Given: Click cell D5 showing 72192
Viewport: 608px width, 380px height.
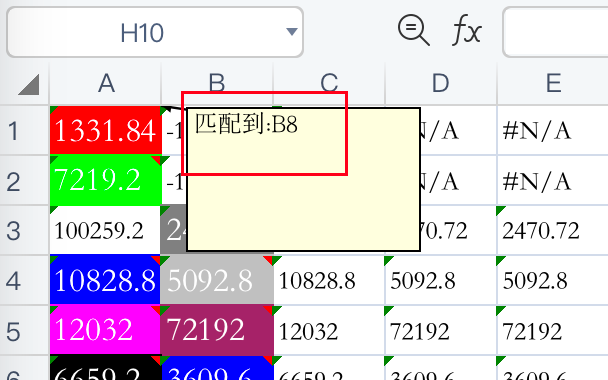Looking at the screenshot, I should point(440,330).
